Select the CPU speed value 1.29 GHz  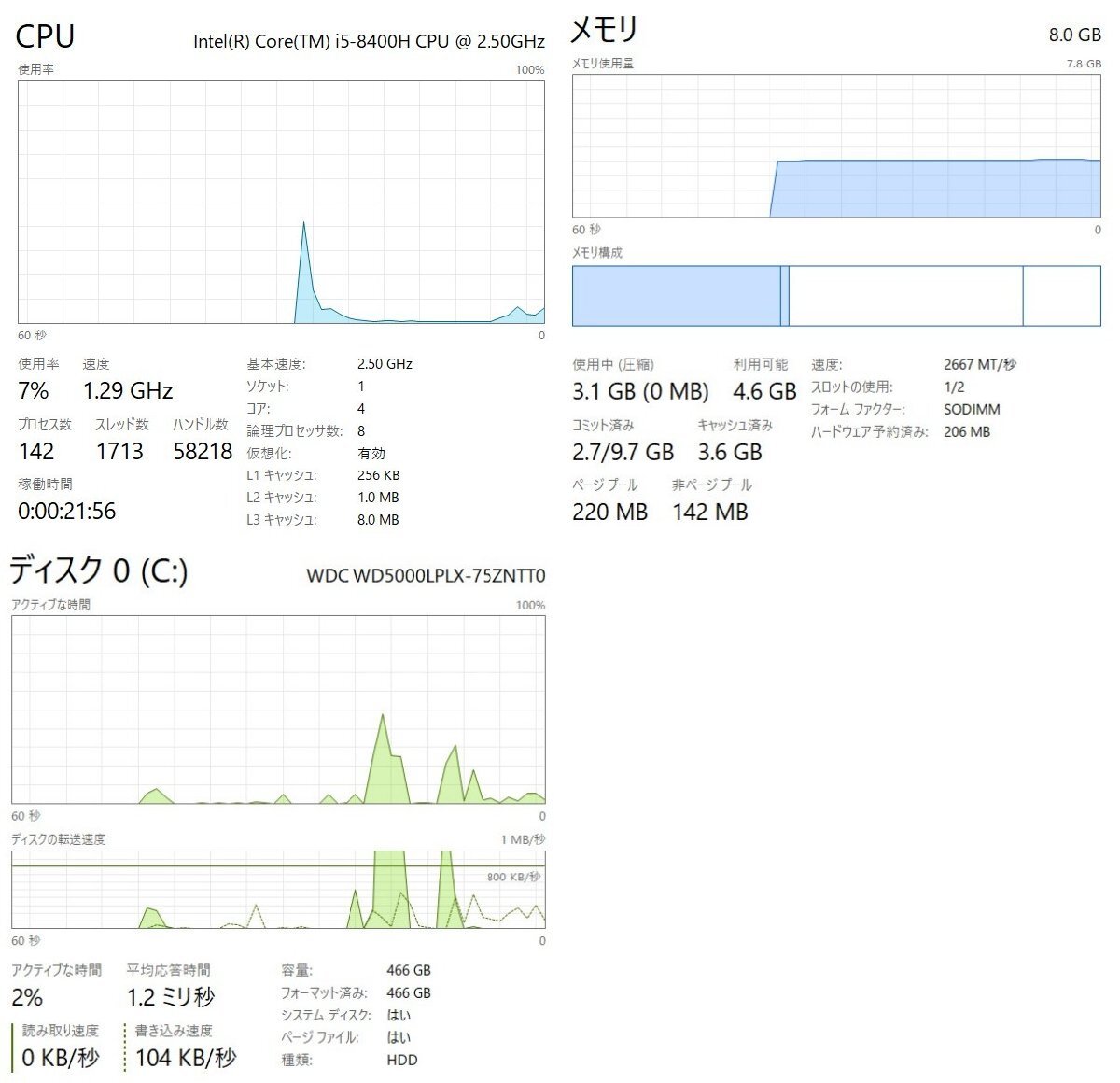(x=128, y=390)
